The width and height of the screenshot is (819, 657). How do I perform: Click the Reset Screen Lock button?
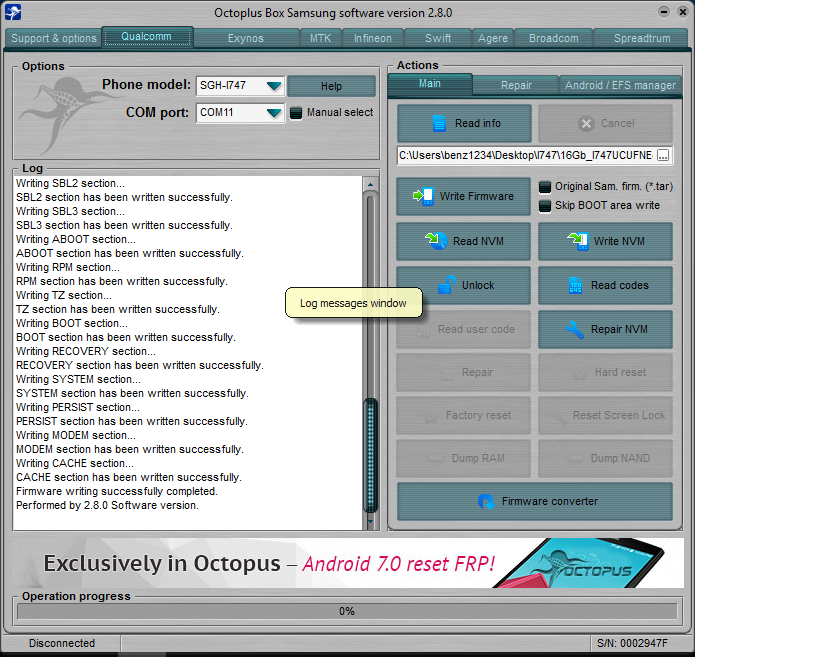[x=605, y=415]
